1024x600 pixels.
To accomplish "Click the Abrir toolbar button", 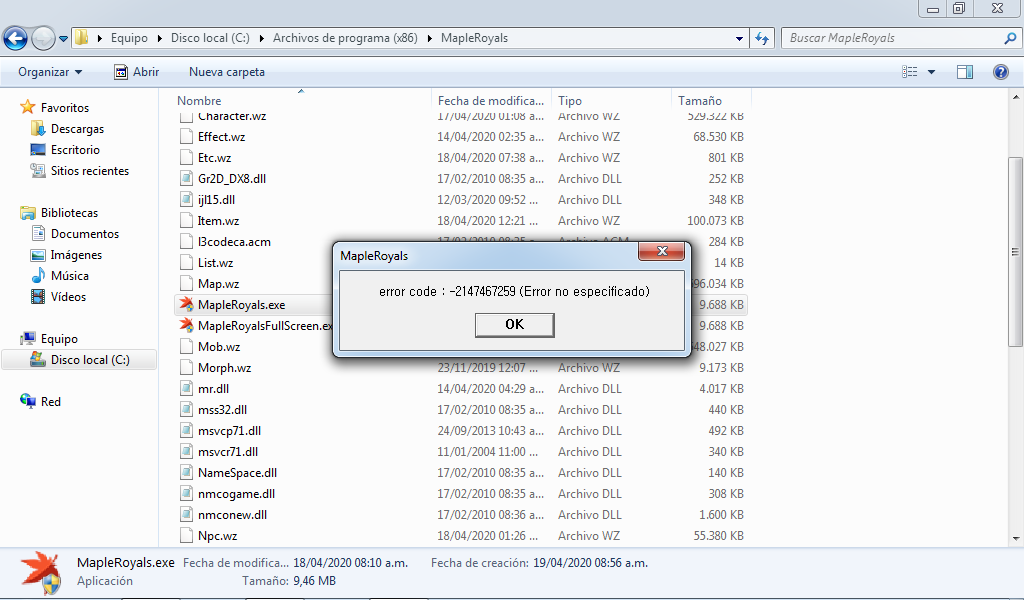I will (136, 72).
